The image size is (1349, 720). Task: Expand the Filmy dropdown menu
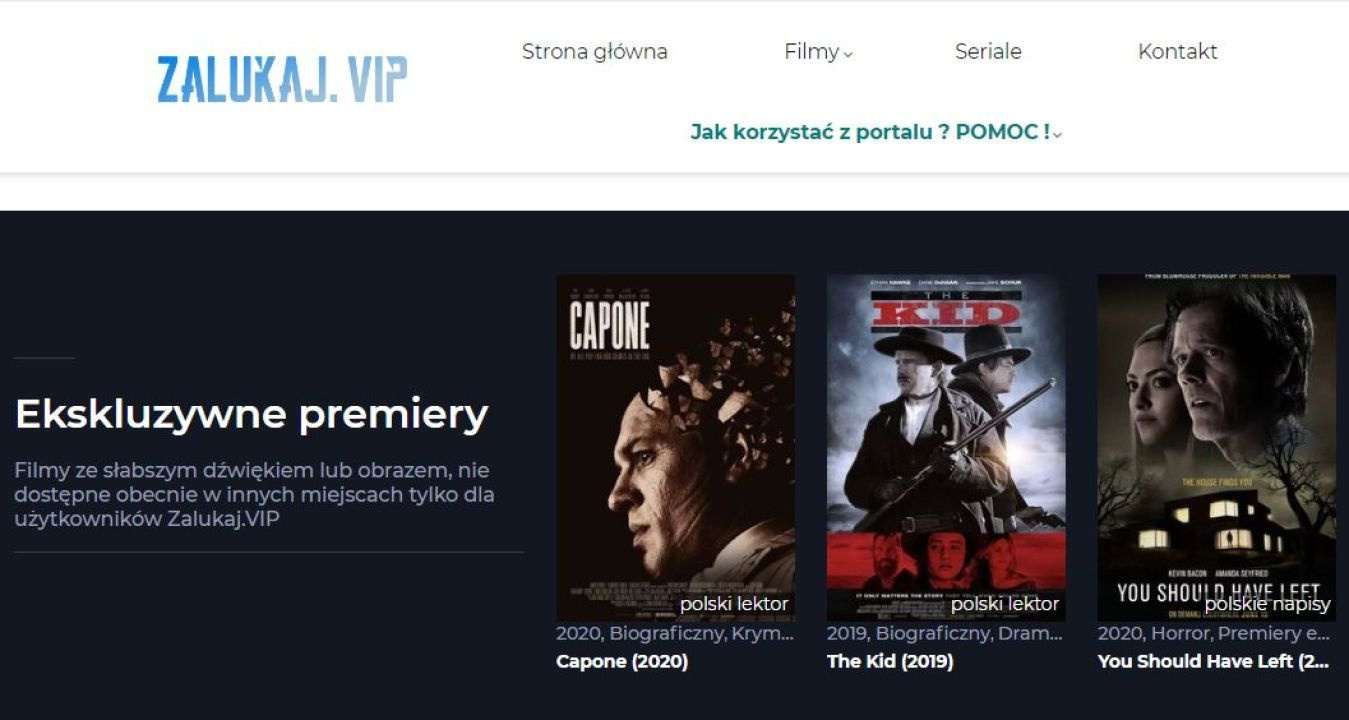click(x=818, y=52)
